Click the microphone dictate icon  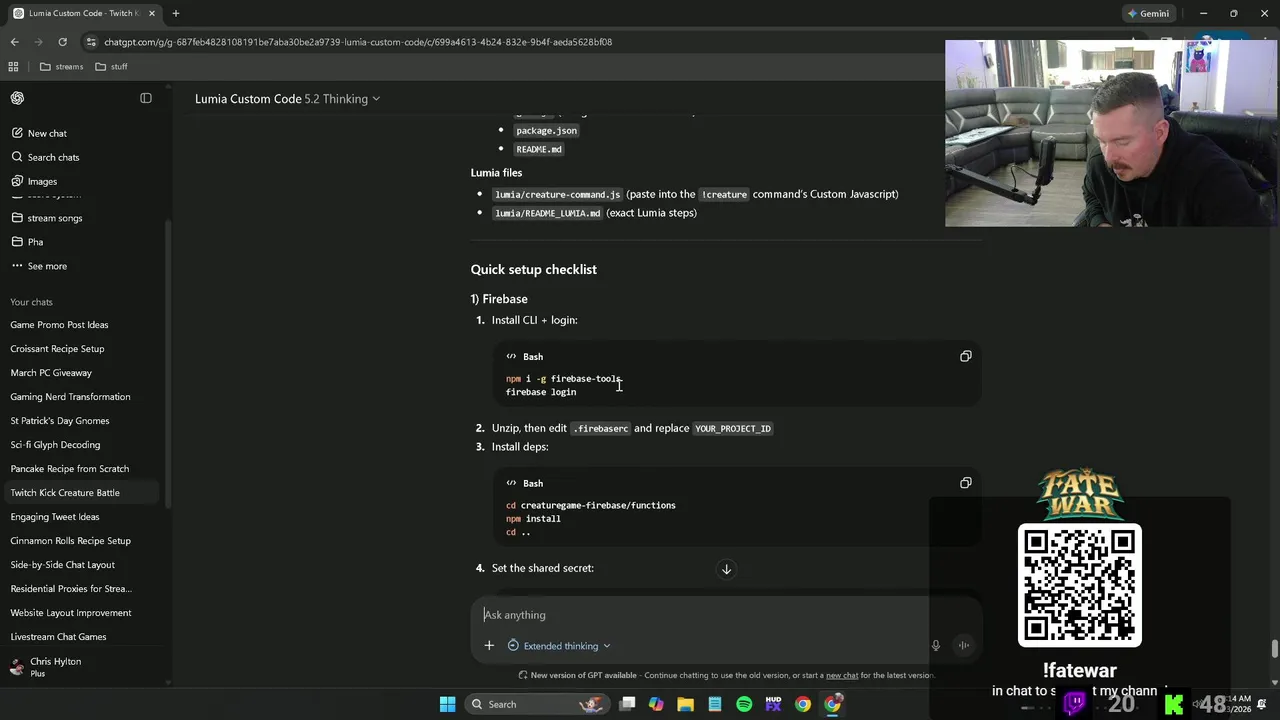point(936,646)
